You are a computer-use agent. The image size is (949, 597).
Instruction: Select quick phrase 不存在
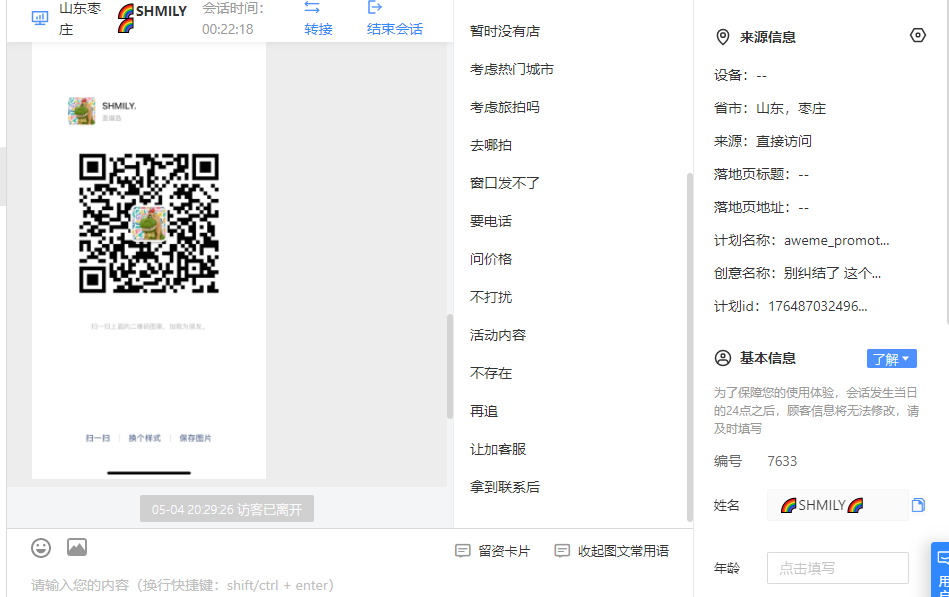pos(491,373)
